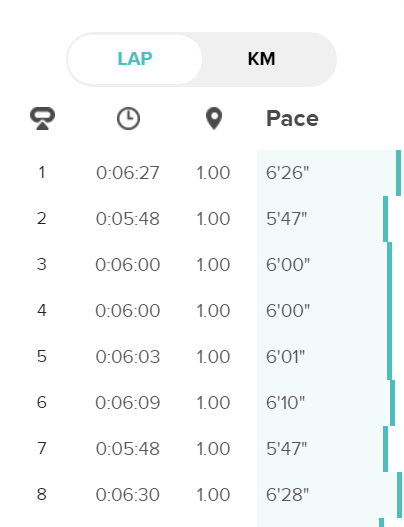The width and height of the screenshot is (404, 527).
Task: Click lap 8 pace value 6'28"
Action: pos(287,495)
